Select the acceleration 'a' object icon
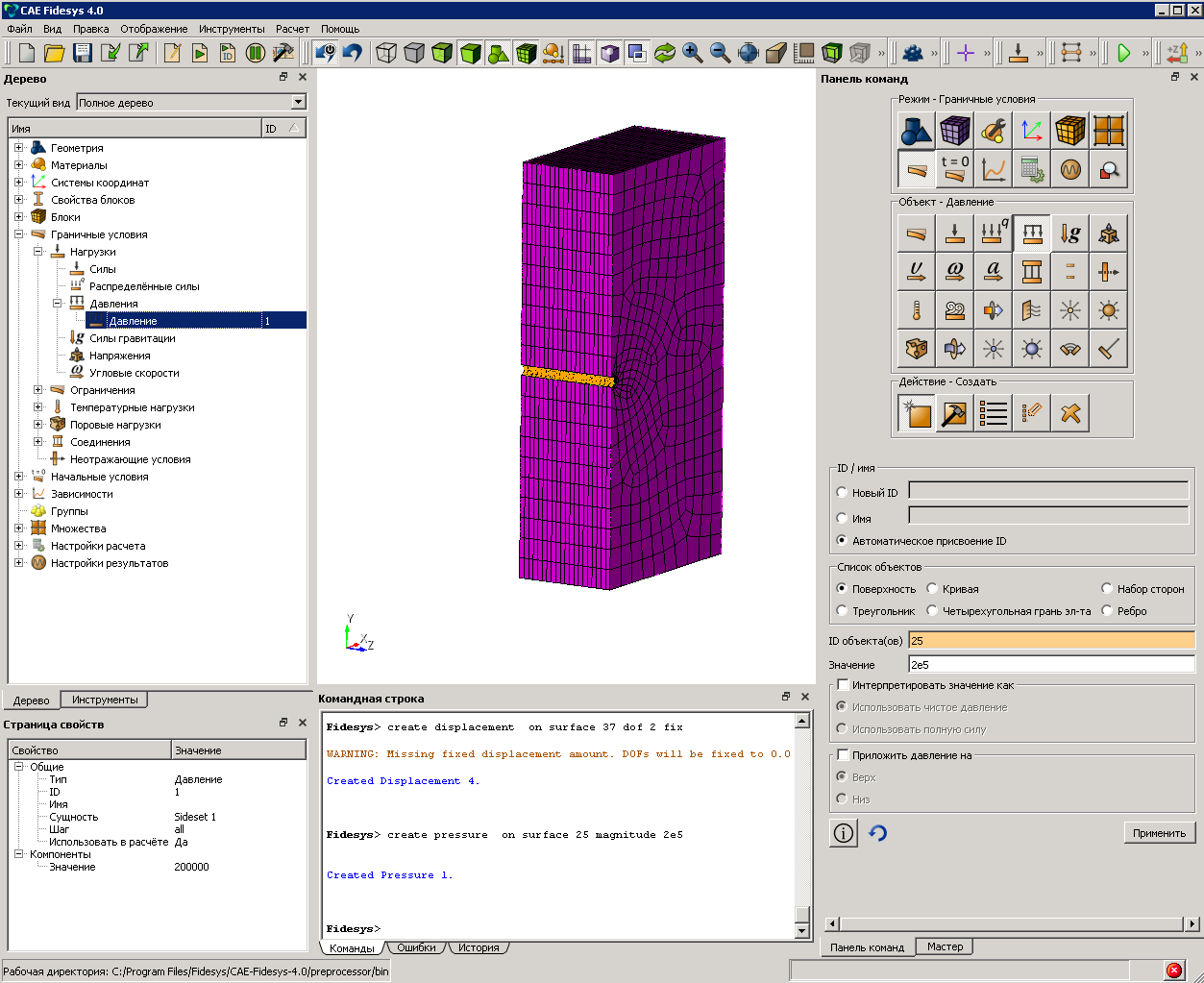 994,271
